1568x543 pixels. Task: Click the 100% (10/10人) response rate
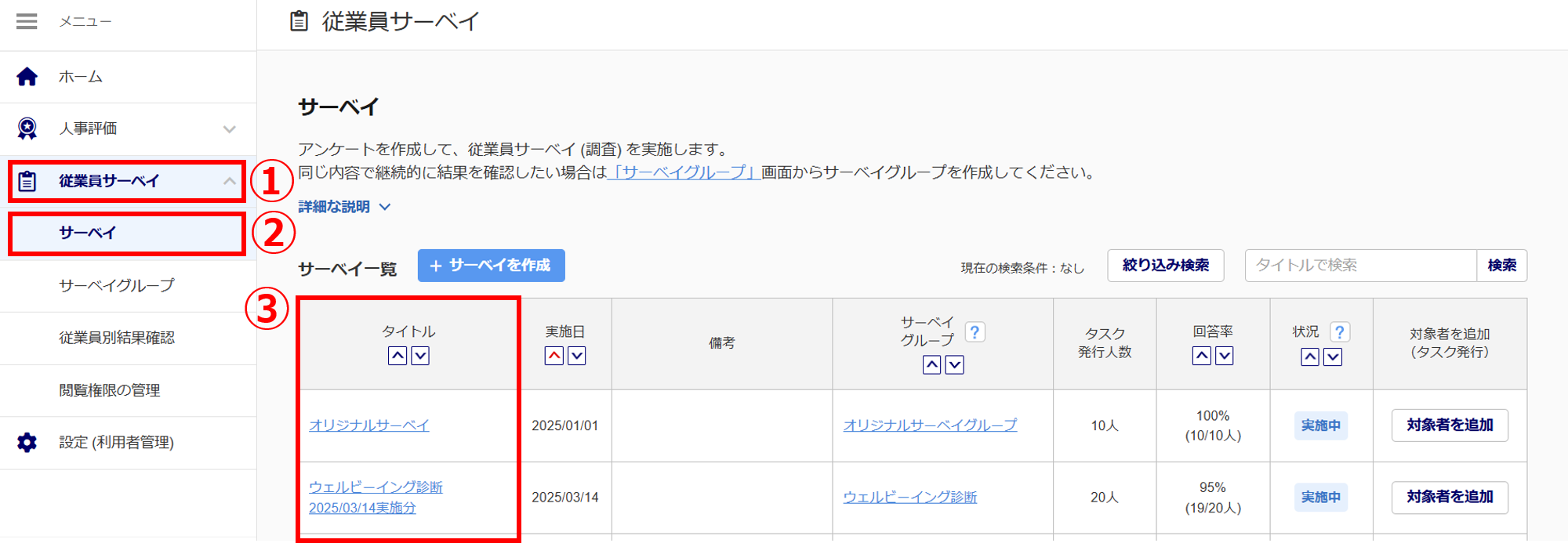[x=1213, y=425]
